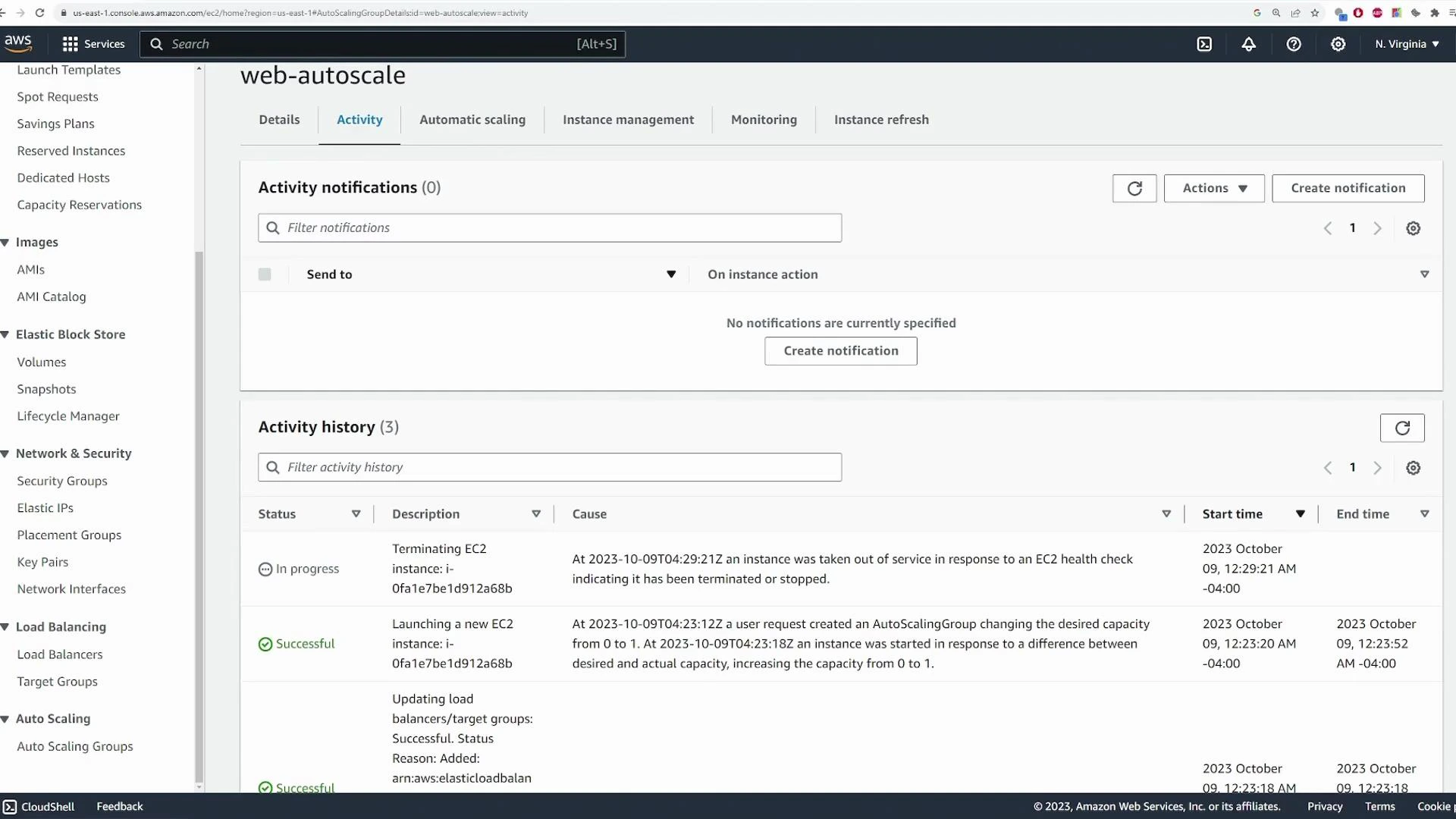
Task: Click the AWS logo
Action: coord(18,42)
